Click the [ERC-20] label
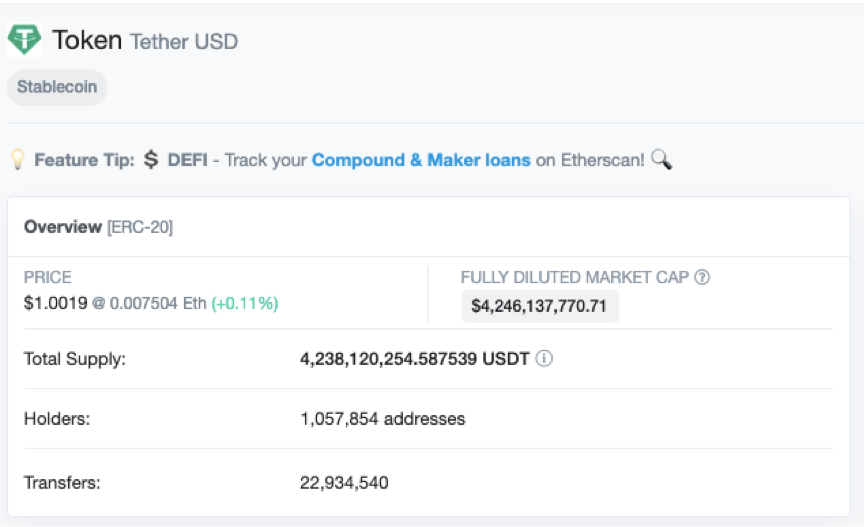 coord(140,227)
